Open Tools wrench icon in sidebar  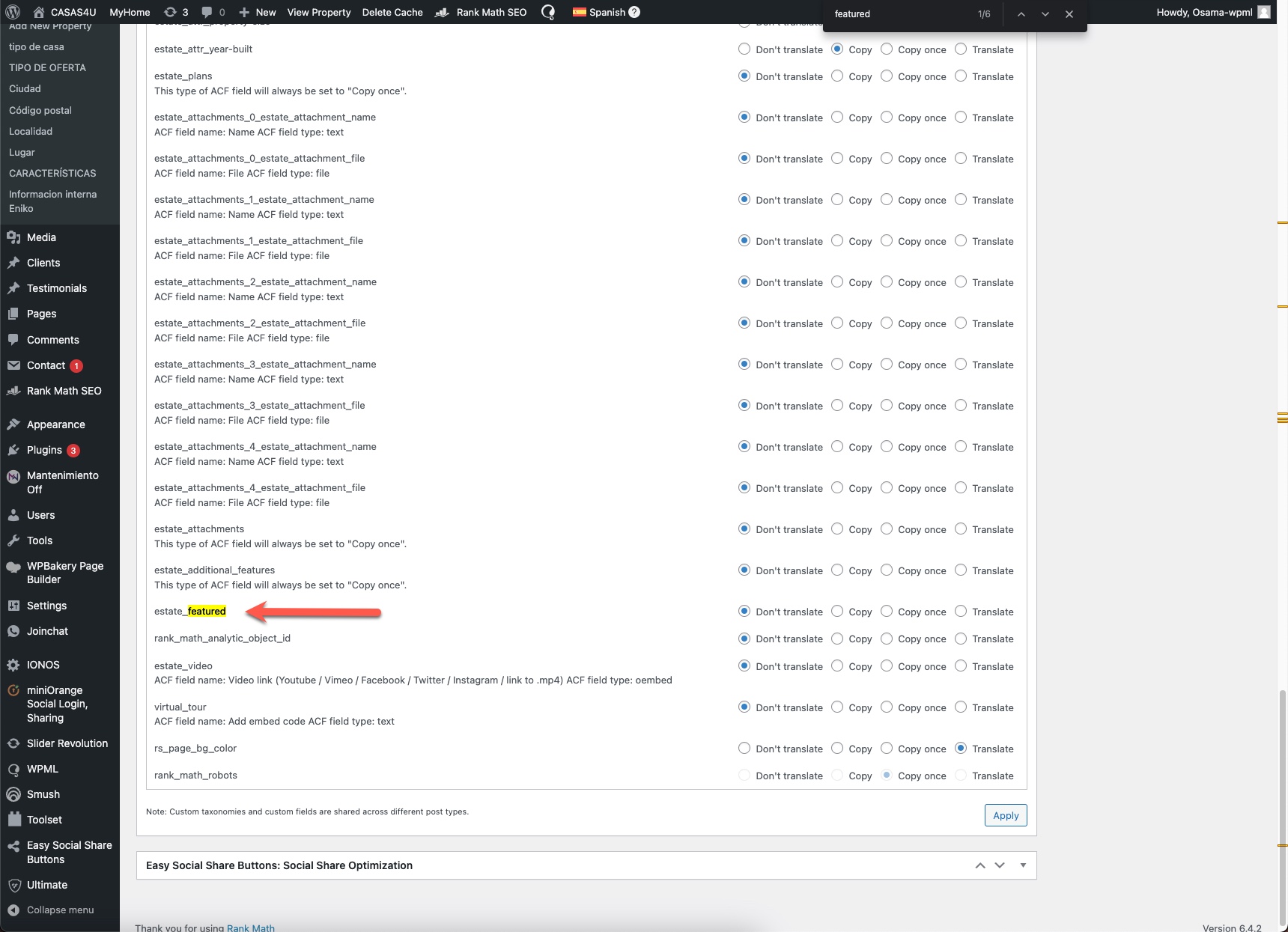(x=13, y=540)
